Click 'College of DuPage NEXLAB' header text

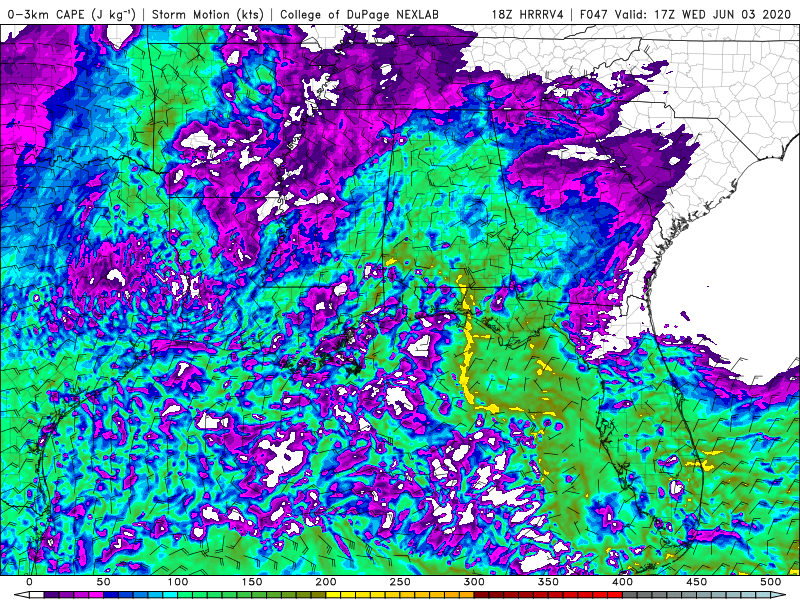[x=359, y=14]
